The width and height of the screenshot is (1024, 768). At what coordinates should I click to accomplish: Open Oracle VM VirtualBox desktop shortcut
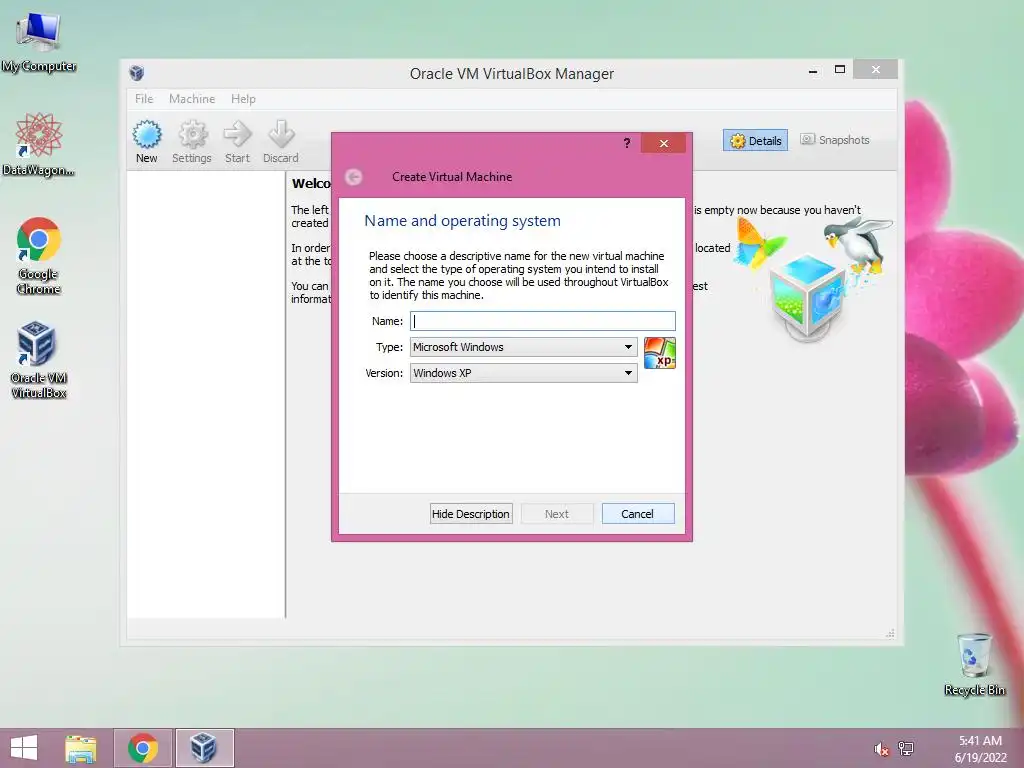[39, 360]
